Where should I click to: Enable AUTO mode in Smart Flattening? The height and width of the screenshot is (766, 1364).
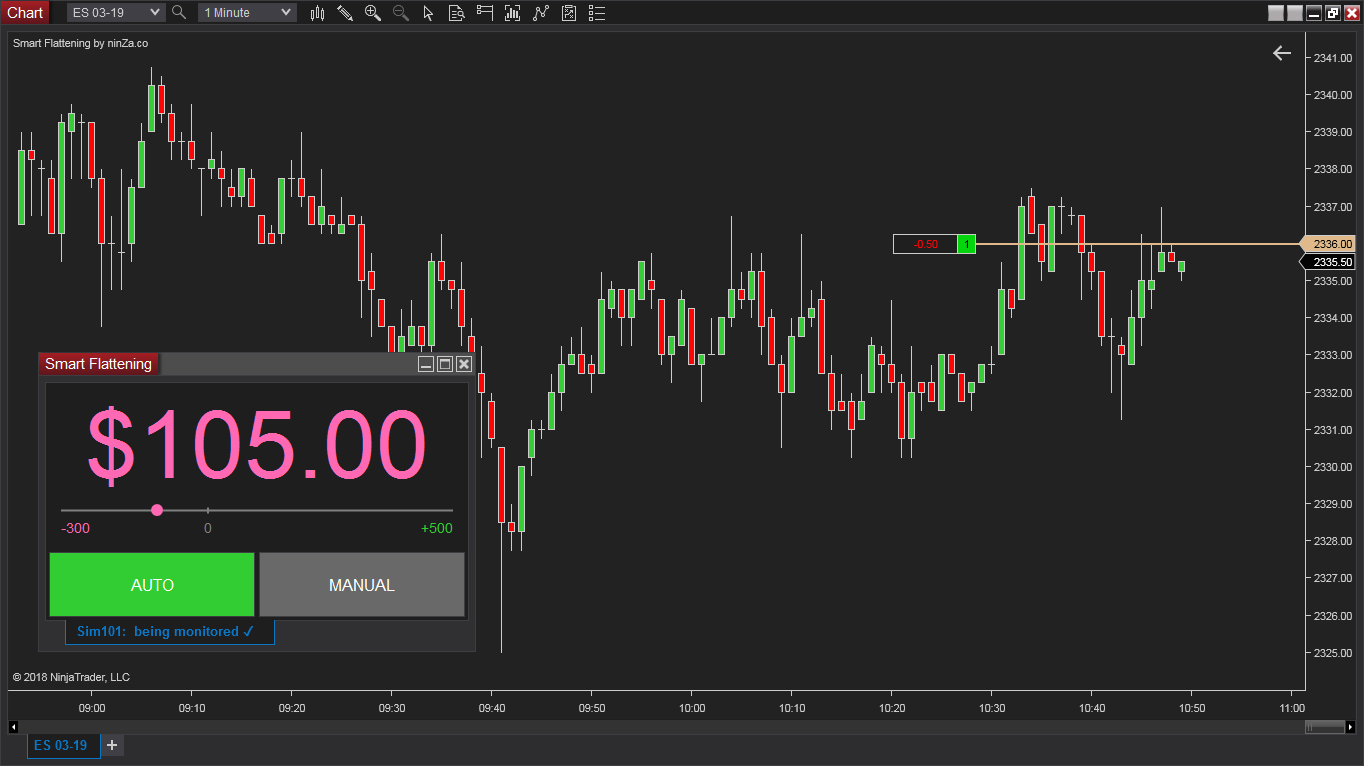(152, 584)
